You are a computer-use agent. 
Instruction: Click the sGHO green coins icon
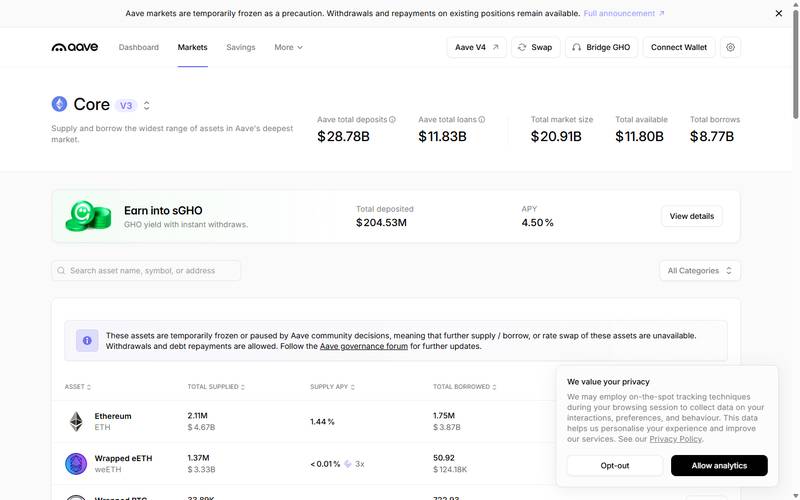88,216
